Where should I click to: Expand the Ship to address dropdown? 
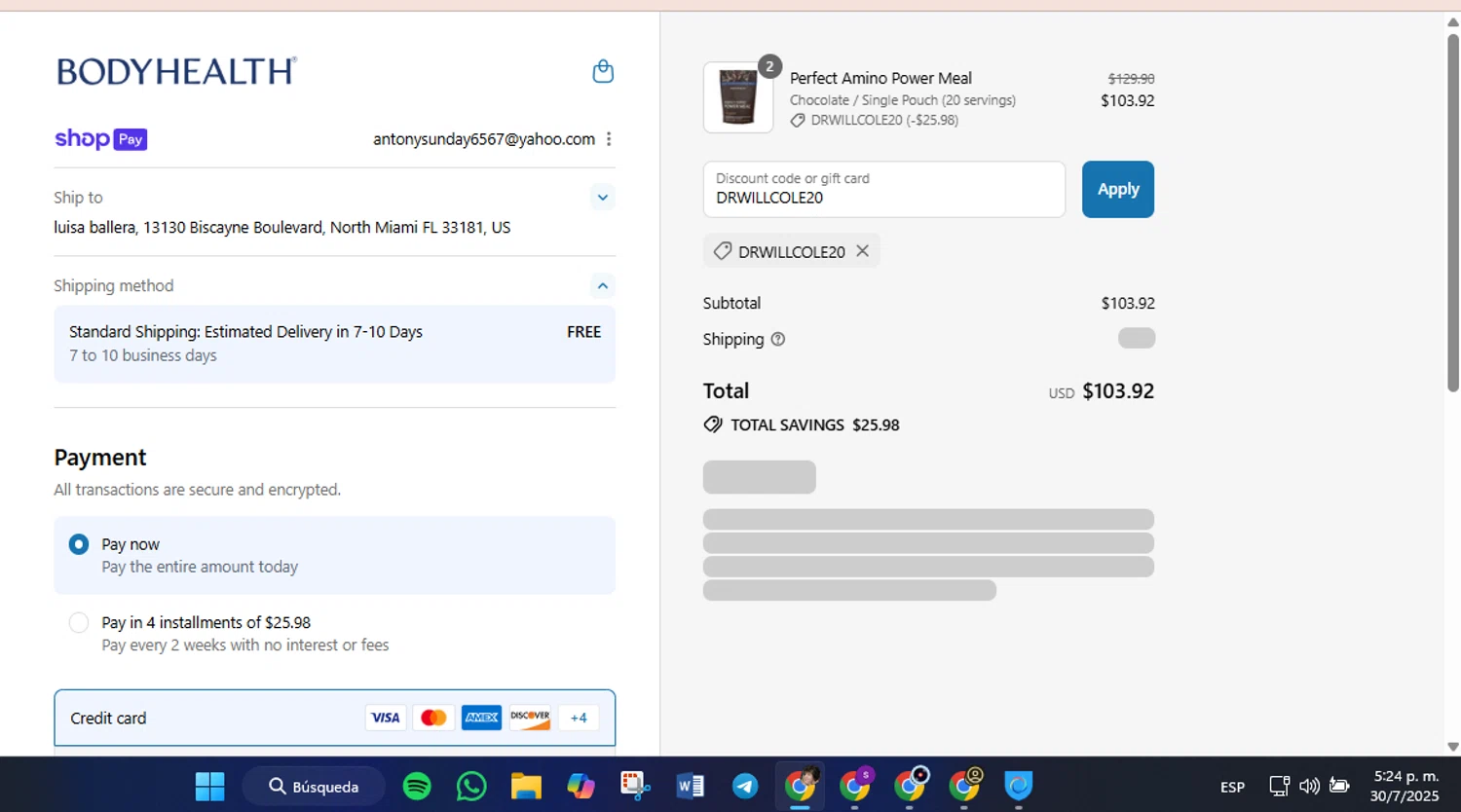[x=603, y=198]
